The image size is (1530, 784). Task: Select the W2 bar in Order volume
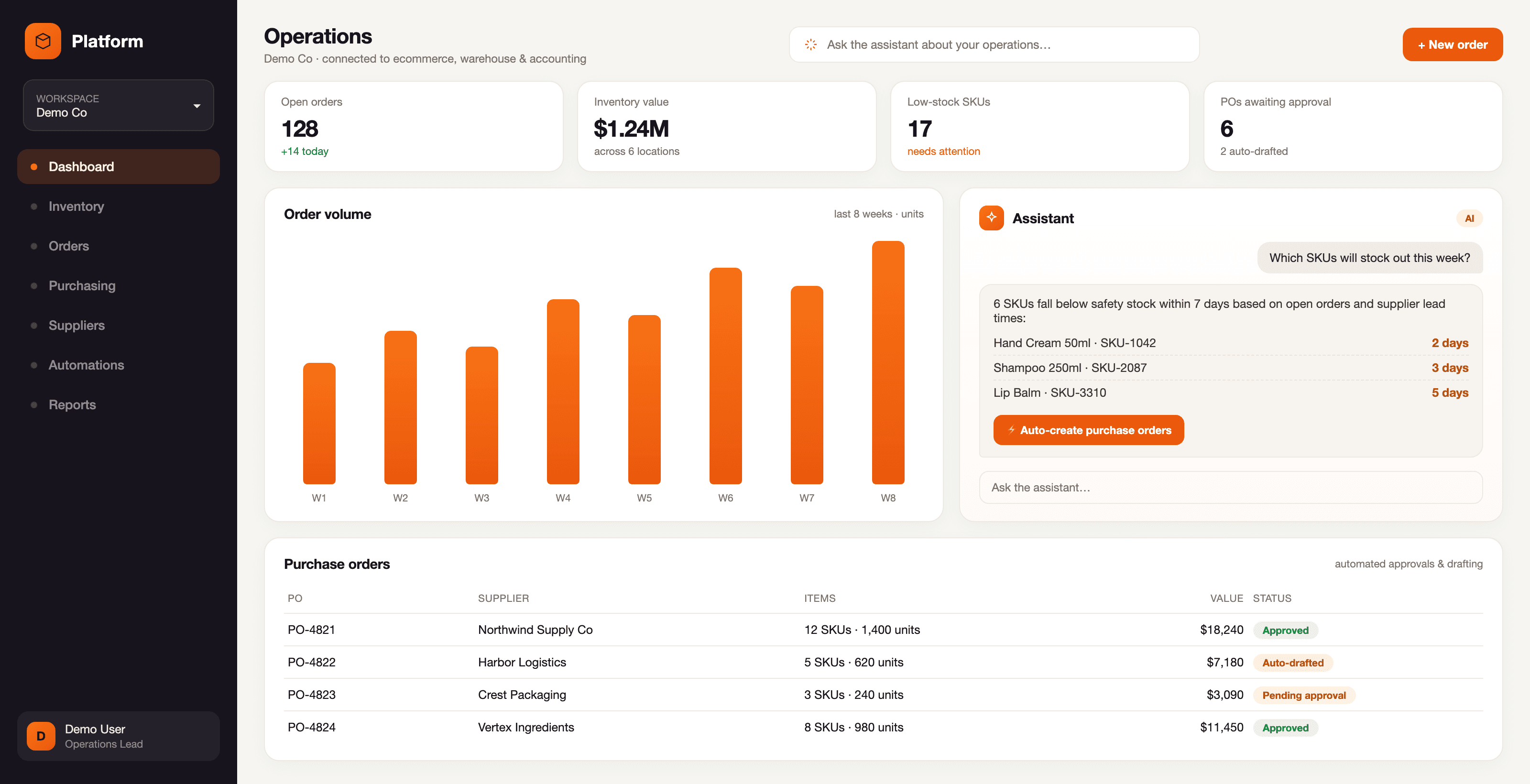click(x=400, y=407)
